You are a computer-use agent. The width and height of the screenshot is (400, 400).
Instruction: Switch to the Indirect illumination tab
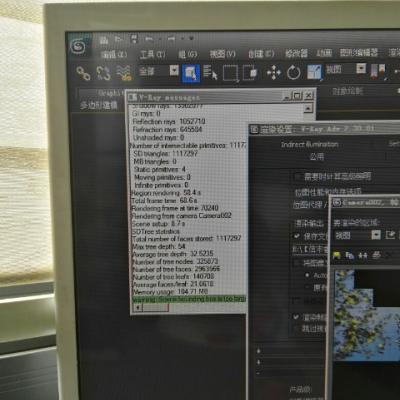310,144
